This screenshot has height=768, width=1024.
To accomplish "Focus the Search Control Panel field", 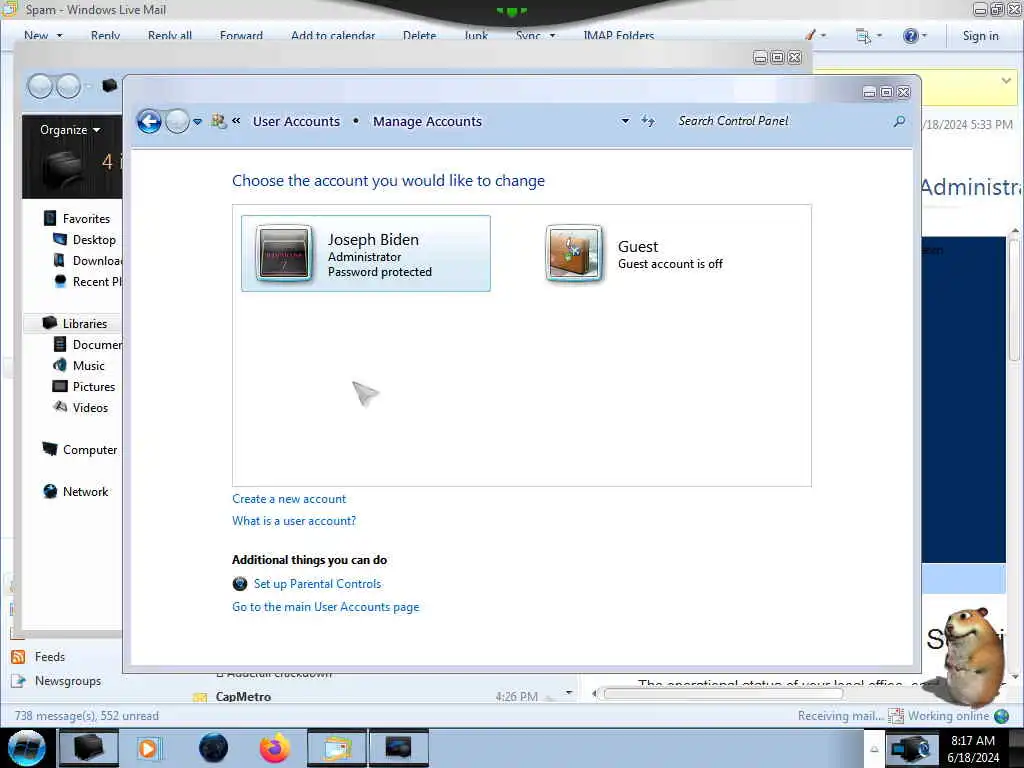I will [780, 121].
